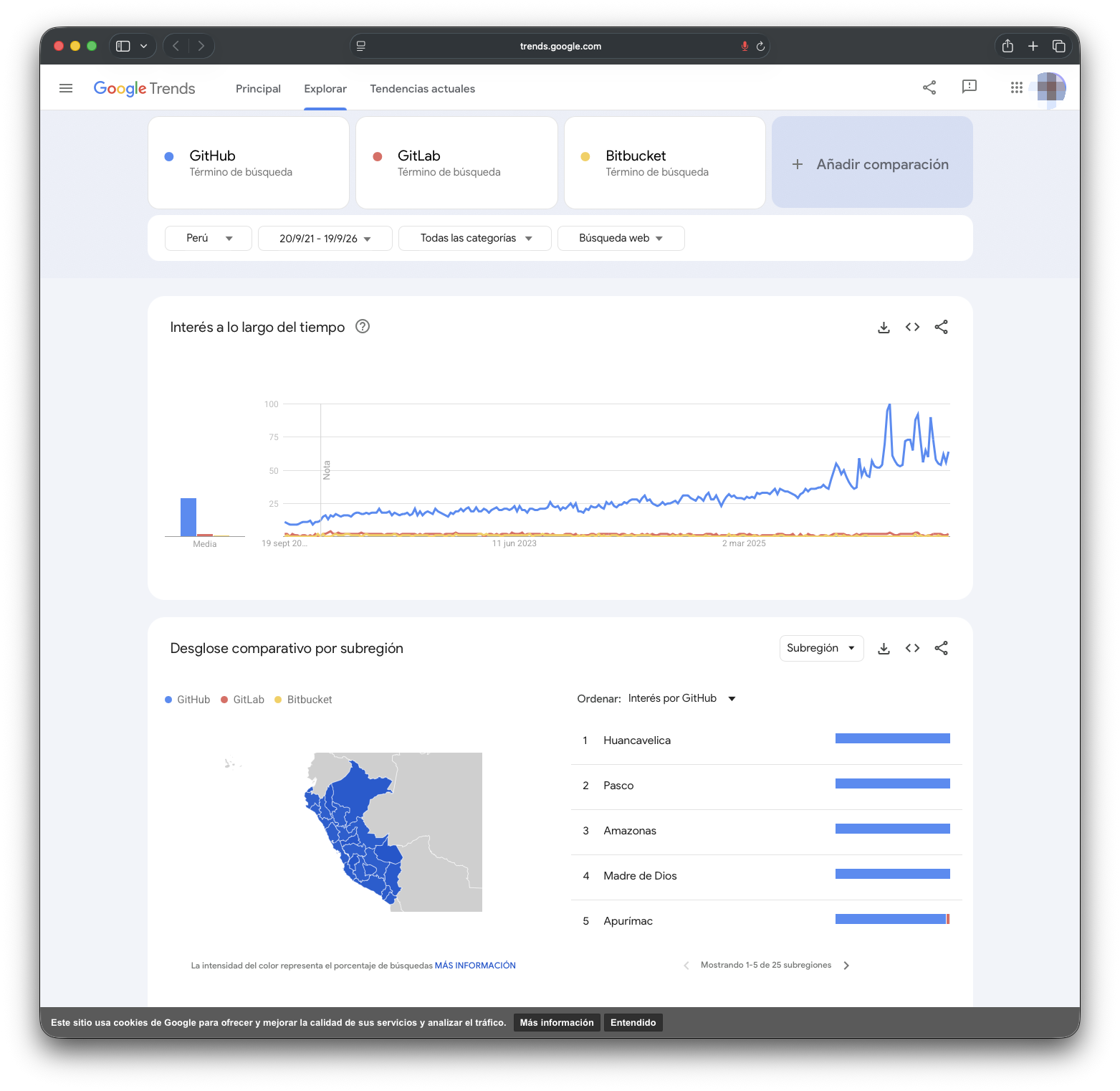Open the Principal tab
The height and width of the screenshot is (1091, 1120).
[258, 88]
